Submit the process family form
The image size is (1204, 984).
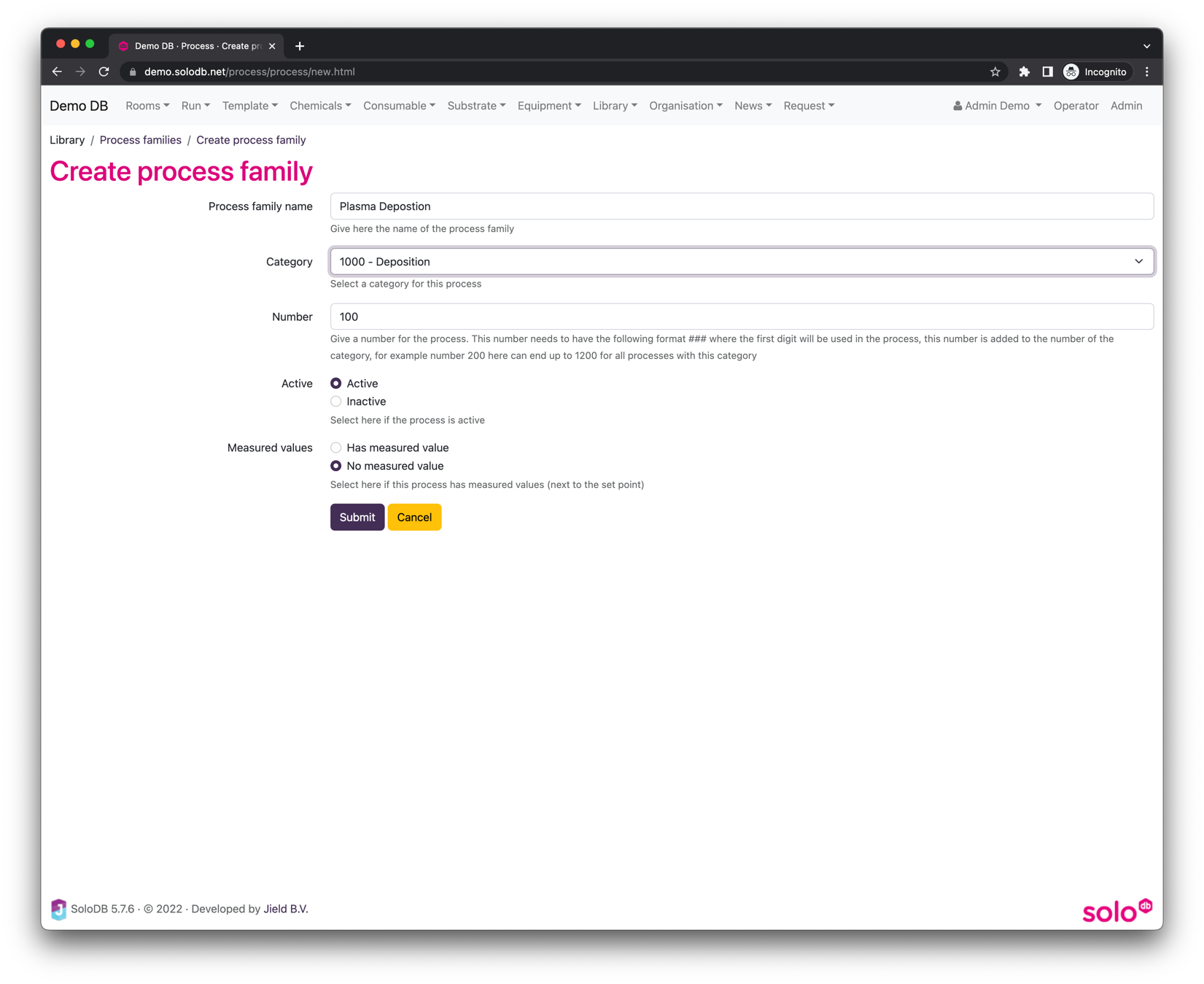[x=357, y=517]
